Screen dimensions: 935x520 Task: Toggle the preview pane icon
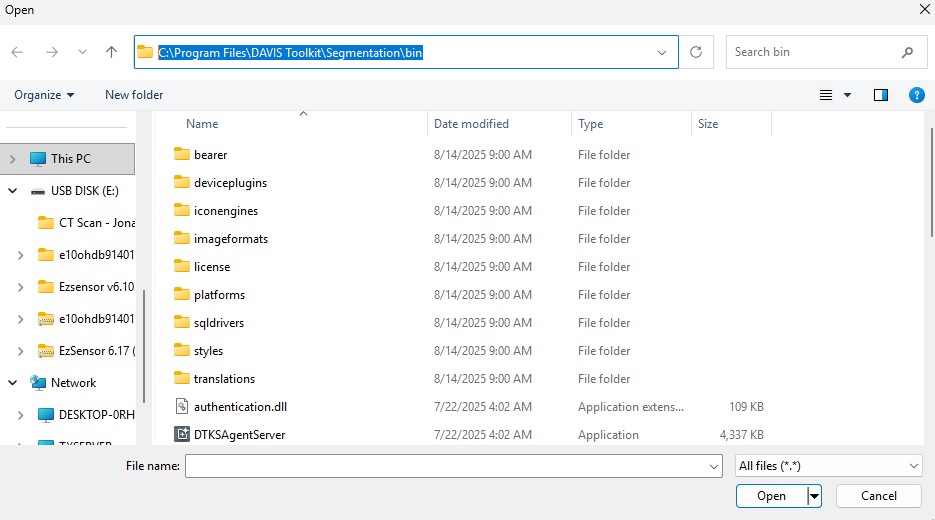[x=881, y=95]
